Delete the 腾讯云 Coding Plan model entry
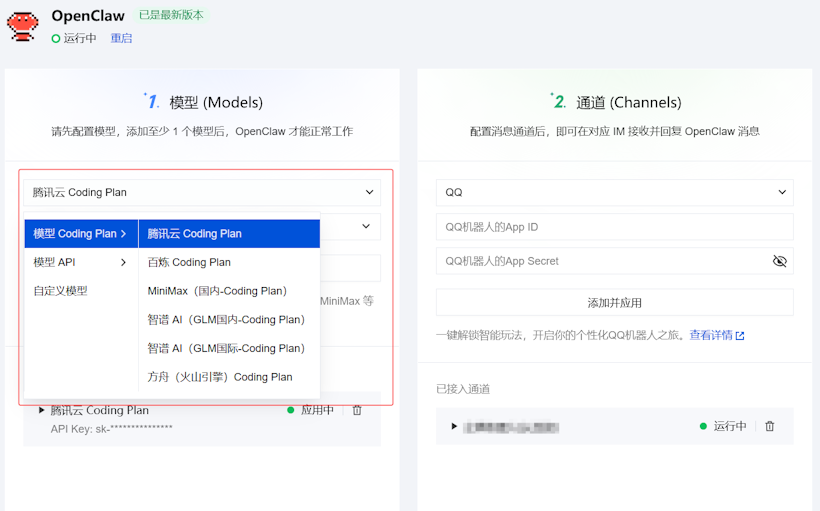 (357, 410)
